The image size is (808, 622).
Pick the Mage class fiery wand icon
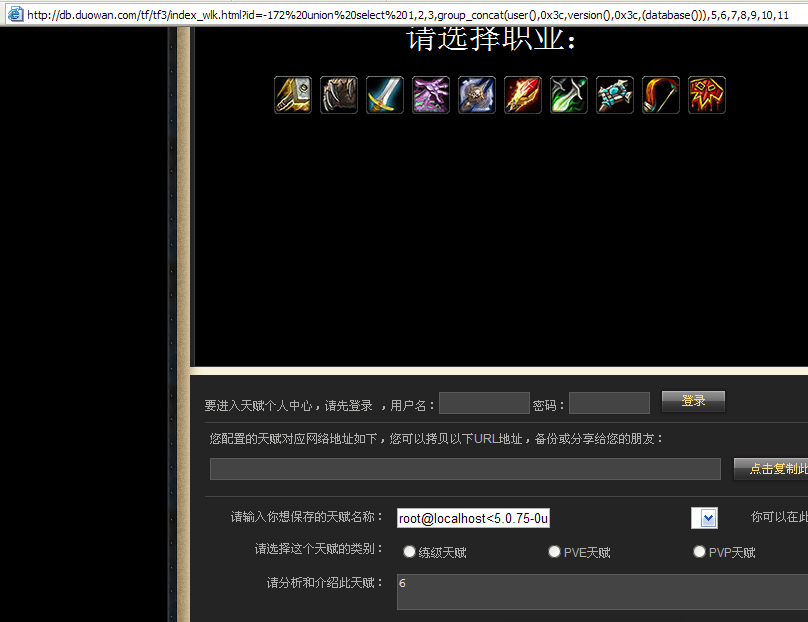523,95
